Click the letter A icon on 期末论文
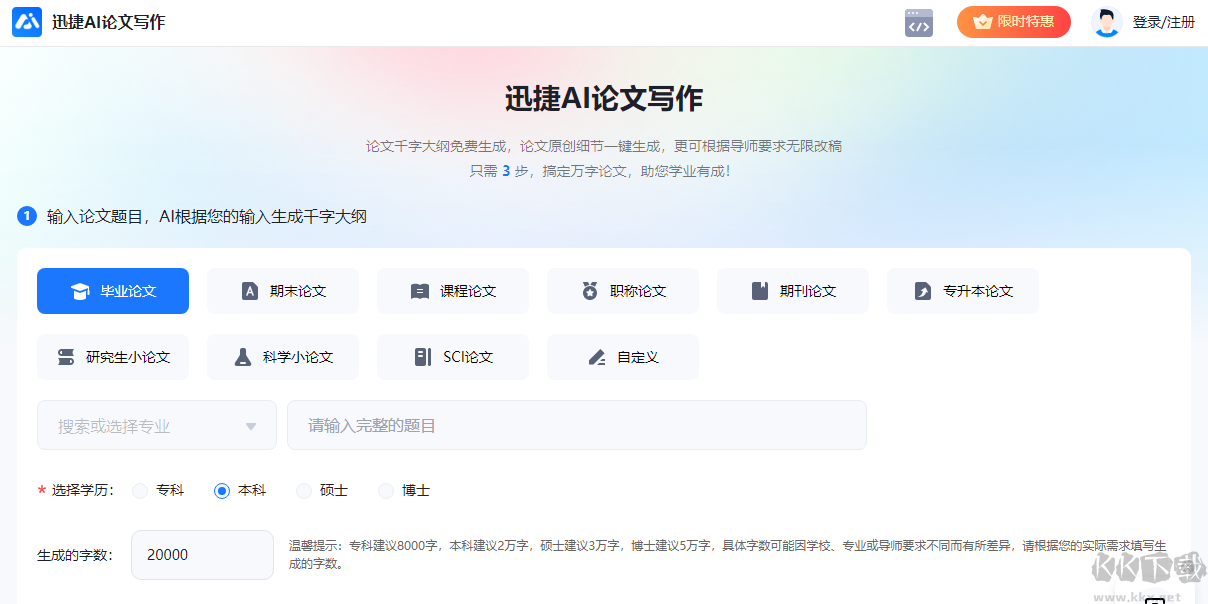 click(250, 291)
